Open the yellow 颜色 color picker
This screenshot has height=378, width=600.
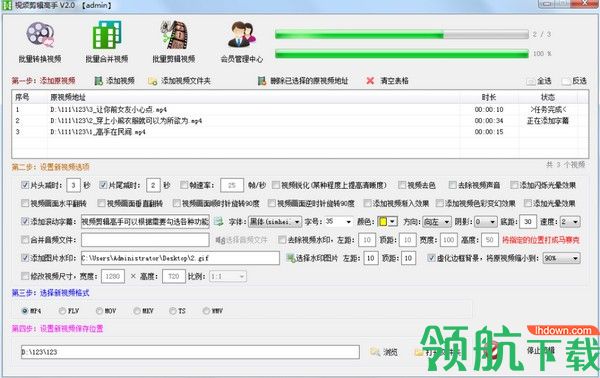click(387, 222)
